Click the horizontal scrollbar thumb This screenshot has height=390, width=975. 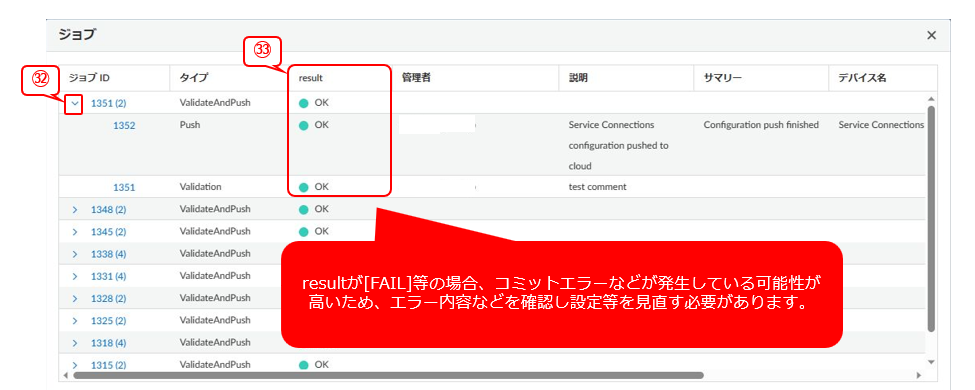click(388, 376)
